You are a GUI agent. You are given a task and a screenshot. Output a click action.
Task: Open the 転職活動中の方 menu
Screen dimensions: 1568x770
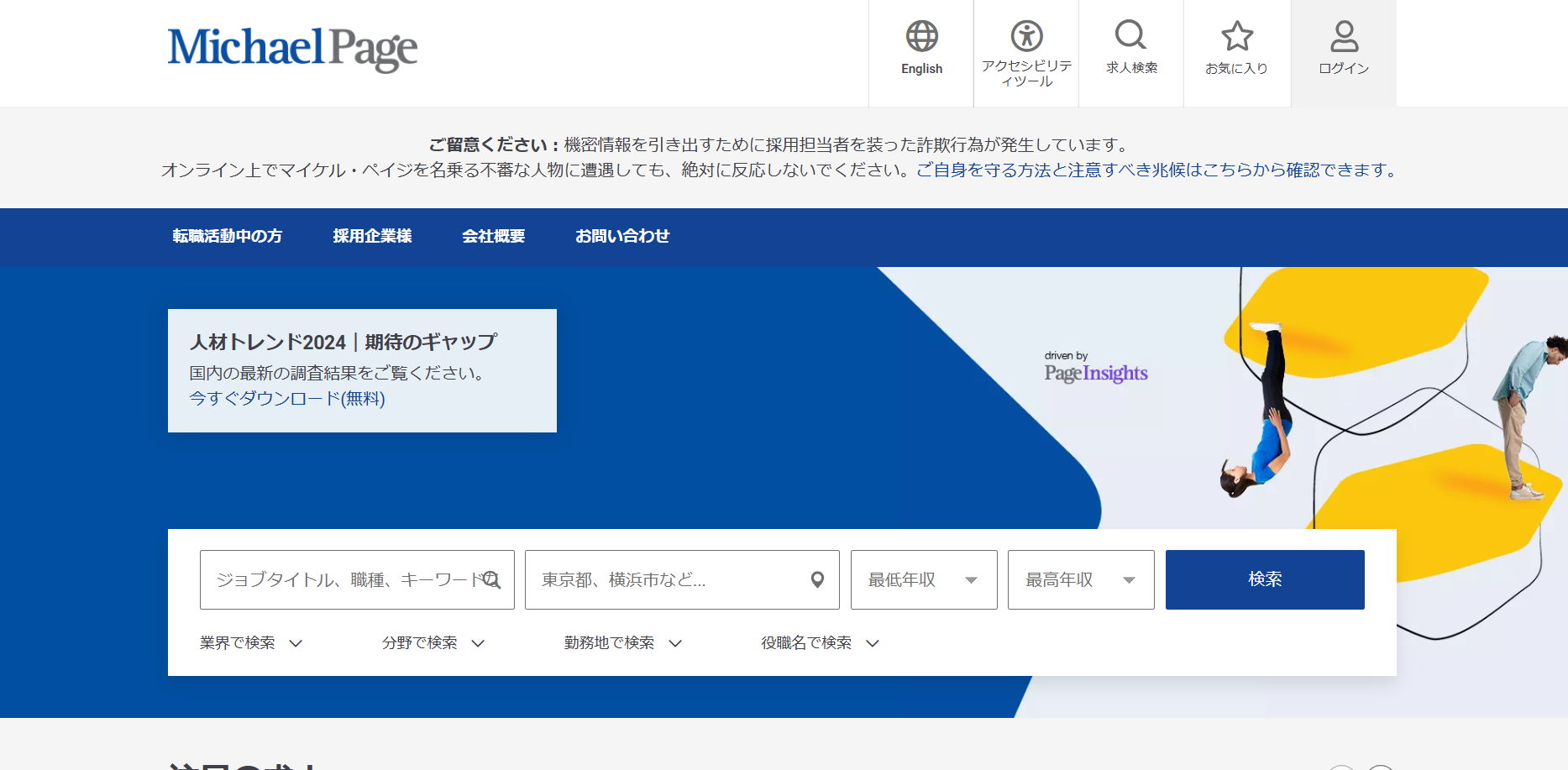tap(228, 237)
